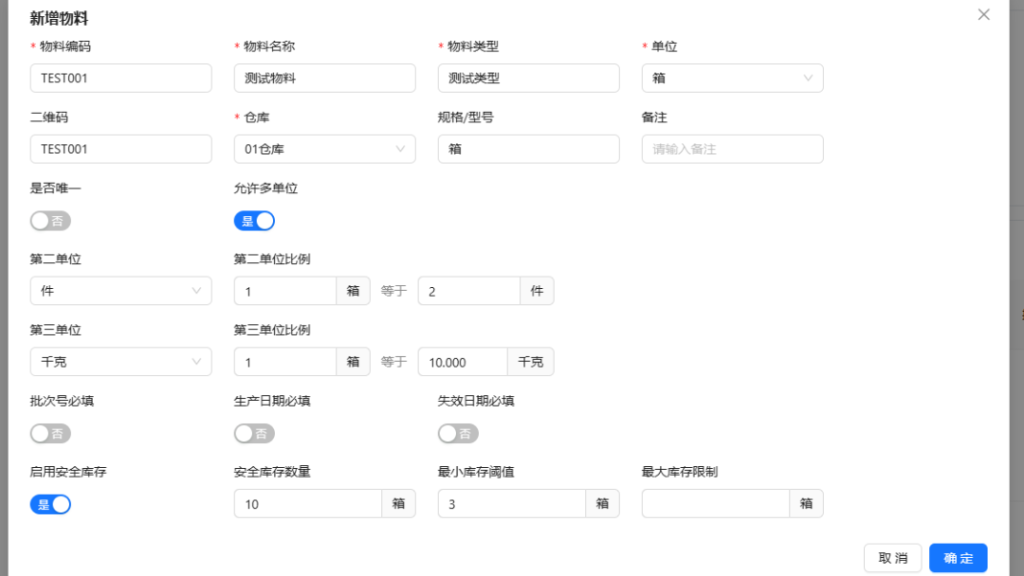
Task: Click into the 备注 input field
Action: coord(732,149)
